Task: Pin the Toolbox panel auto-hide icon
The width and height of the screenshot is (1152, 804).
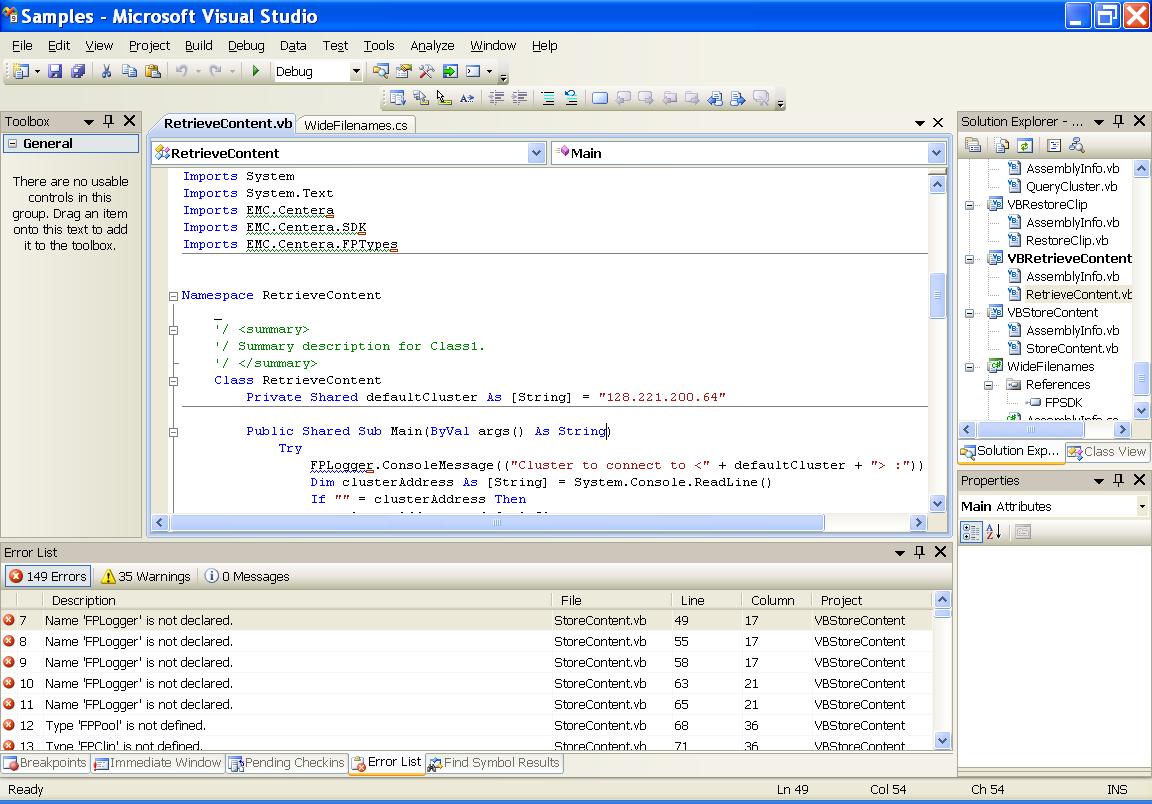Action: [x=109, y=121]
